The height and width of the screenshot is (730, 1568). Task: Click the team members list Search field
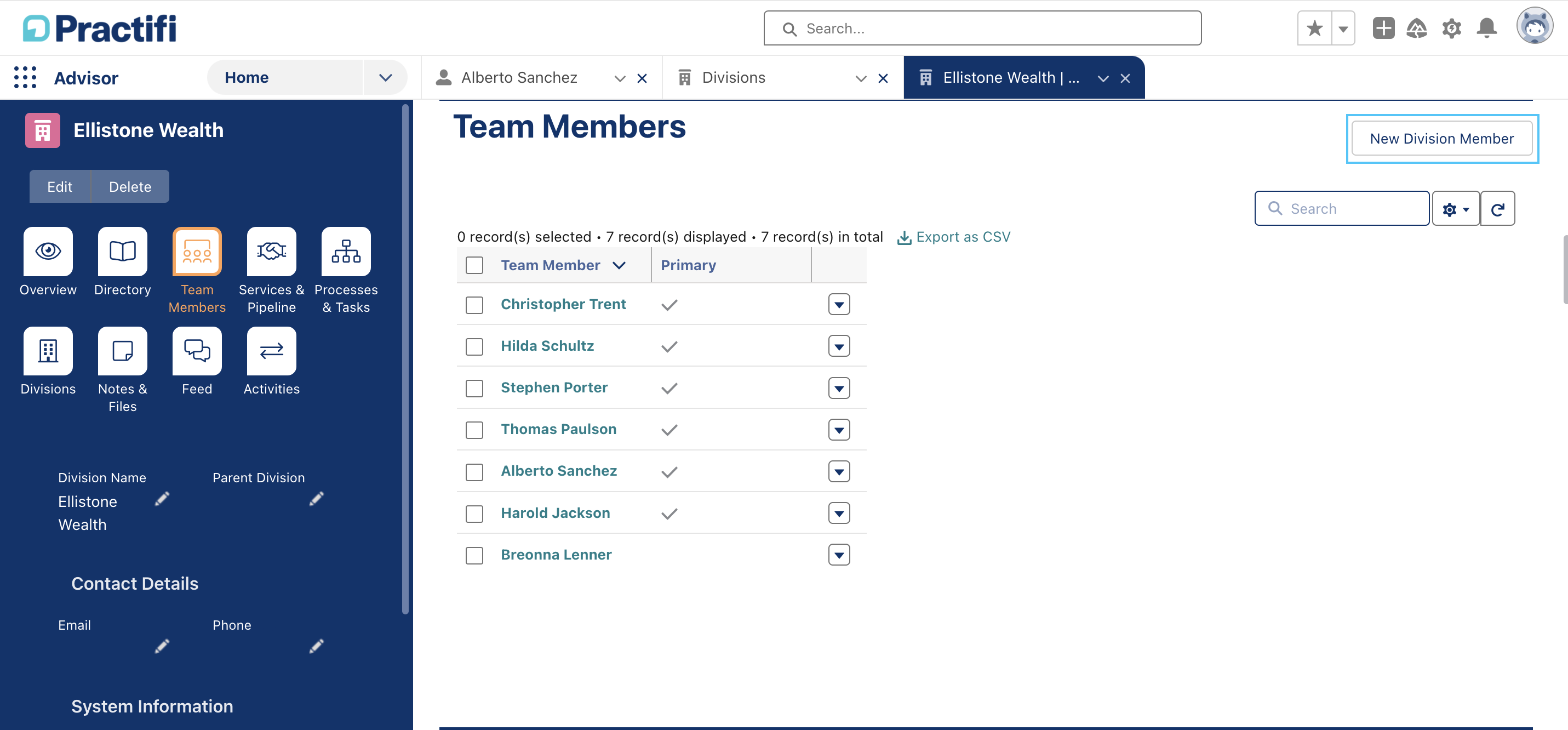click(1342, 209)
